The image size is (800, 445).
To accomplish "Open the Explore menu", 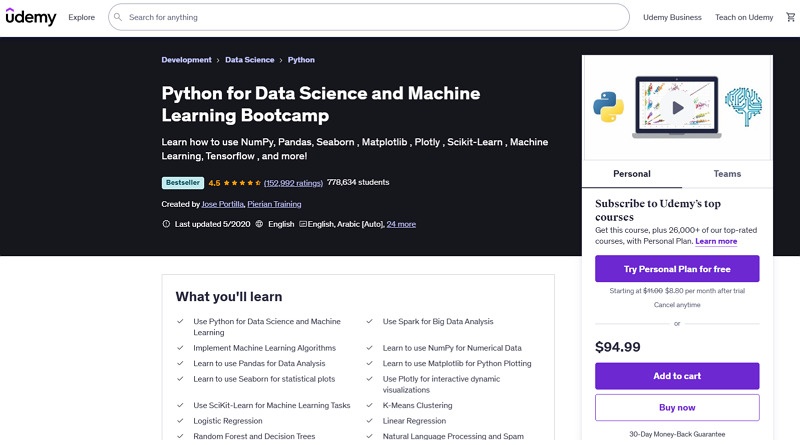I will point(82,17).
